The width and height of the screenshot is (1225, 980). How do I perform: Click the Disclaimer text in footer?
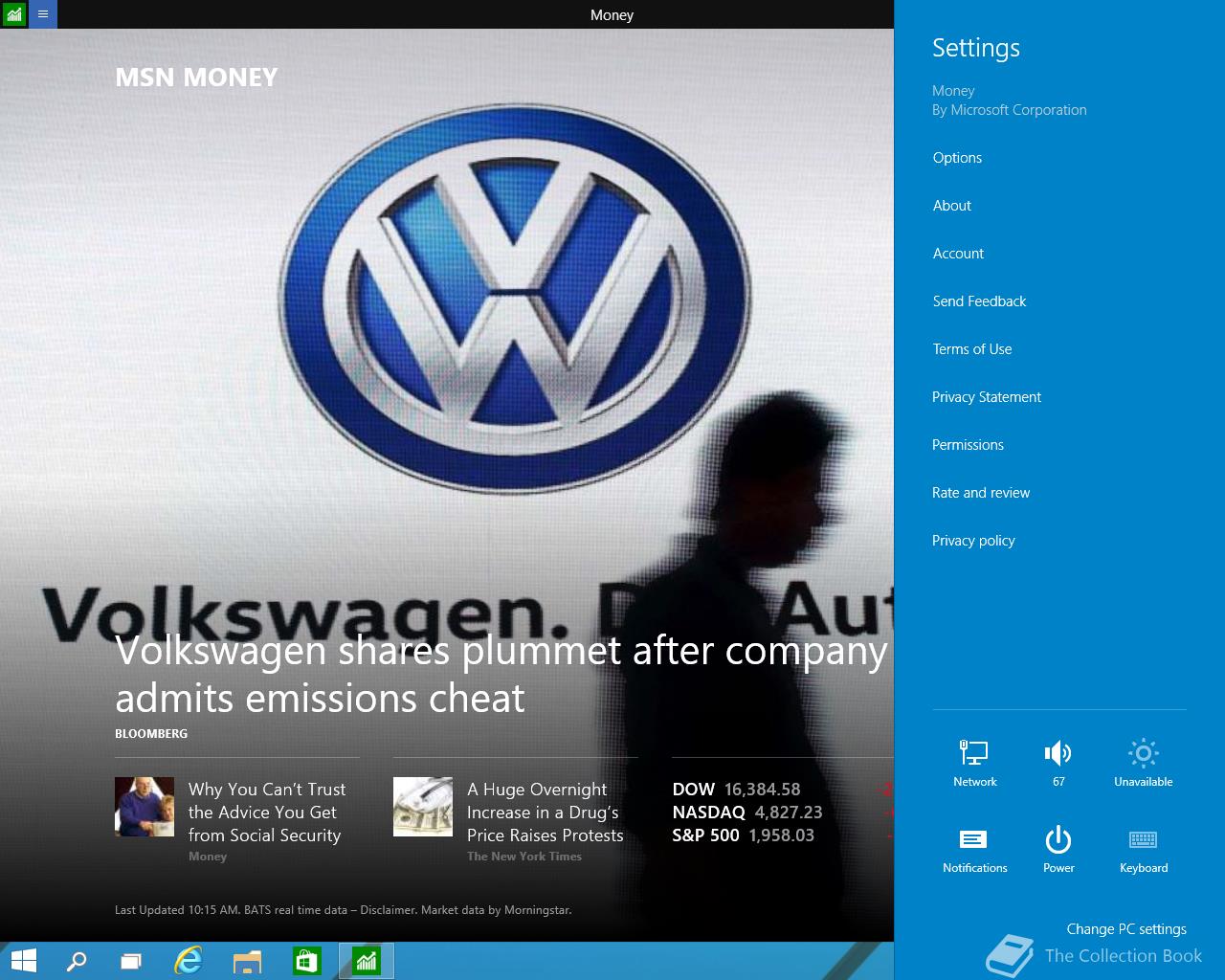click(389, 910)
